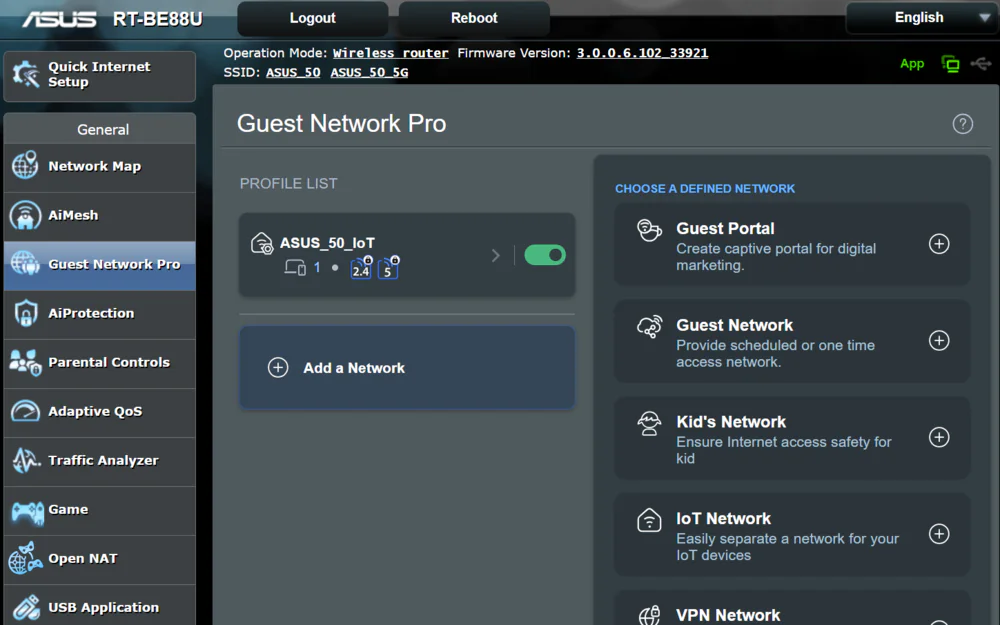Click the Adaptive QoS gauge icon
This screenshot has width=1000, height=625.
click(x=26, y=411)
